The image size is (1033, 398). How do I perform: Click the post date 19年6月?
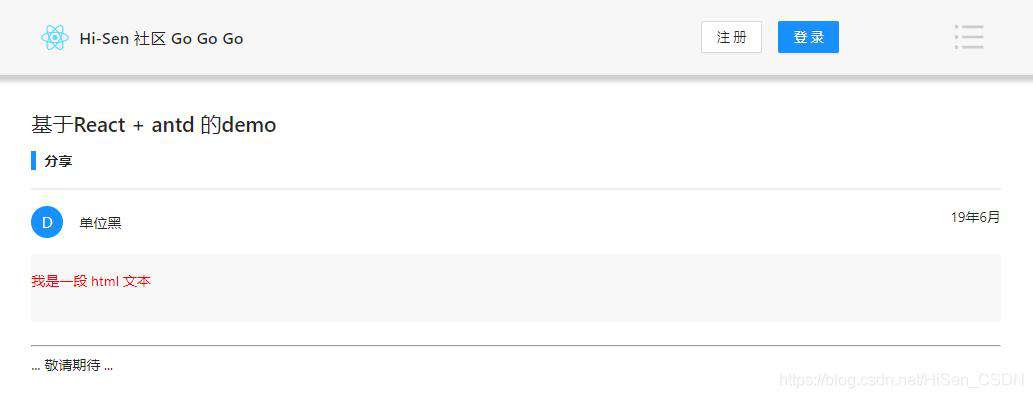975,217
